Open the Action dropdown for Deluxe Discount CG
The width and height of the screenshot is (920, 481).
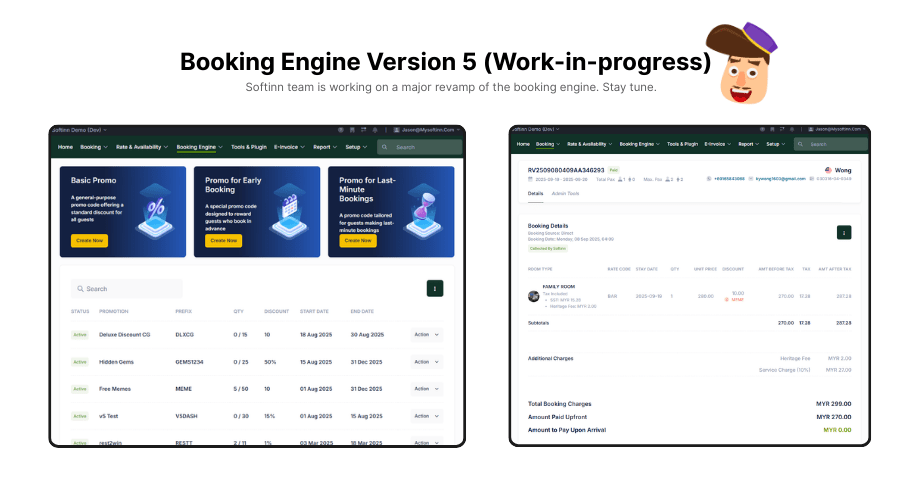pos(427,334)
